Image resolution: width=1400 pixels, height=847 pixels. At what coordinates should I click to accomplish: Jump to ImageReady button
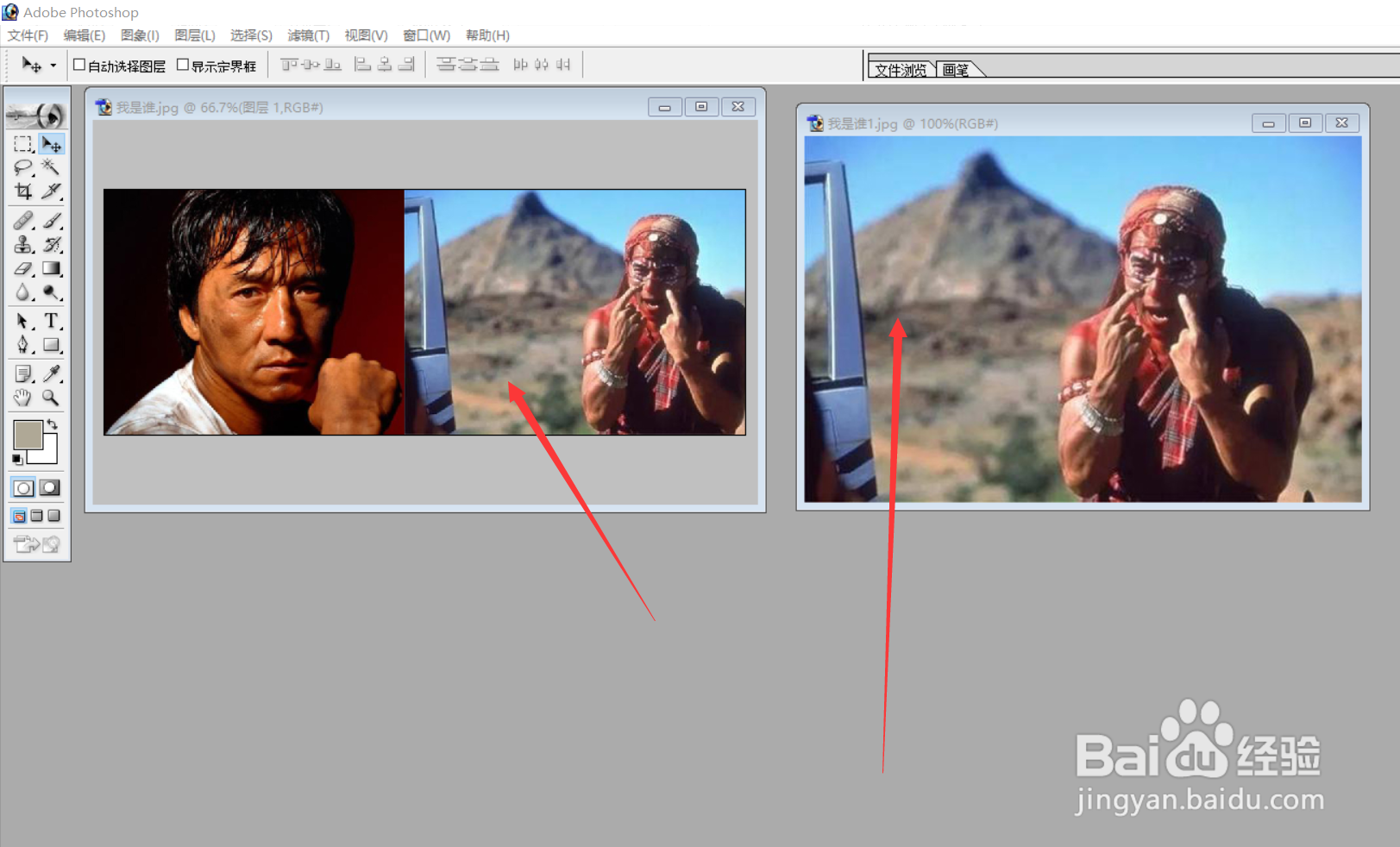[x=37, y=544]
